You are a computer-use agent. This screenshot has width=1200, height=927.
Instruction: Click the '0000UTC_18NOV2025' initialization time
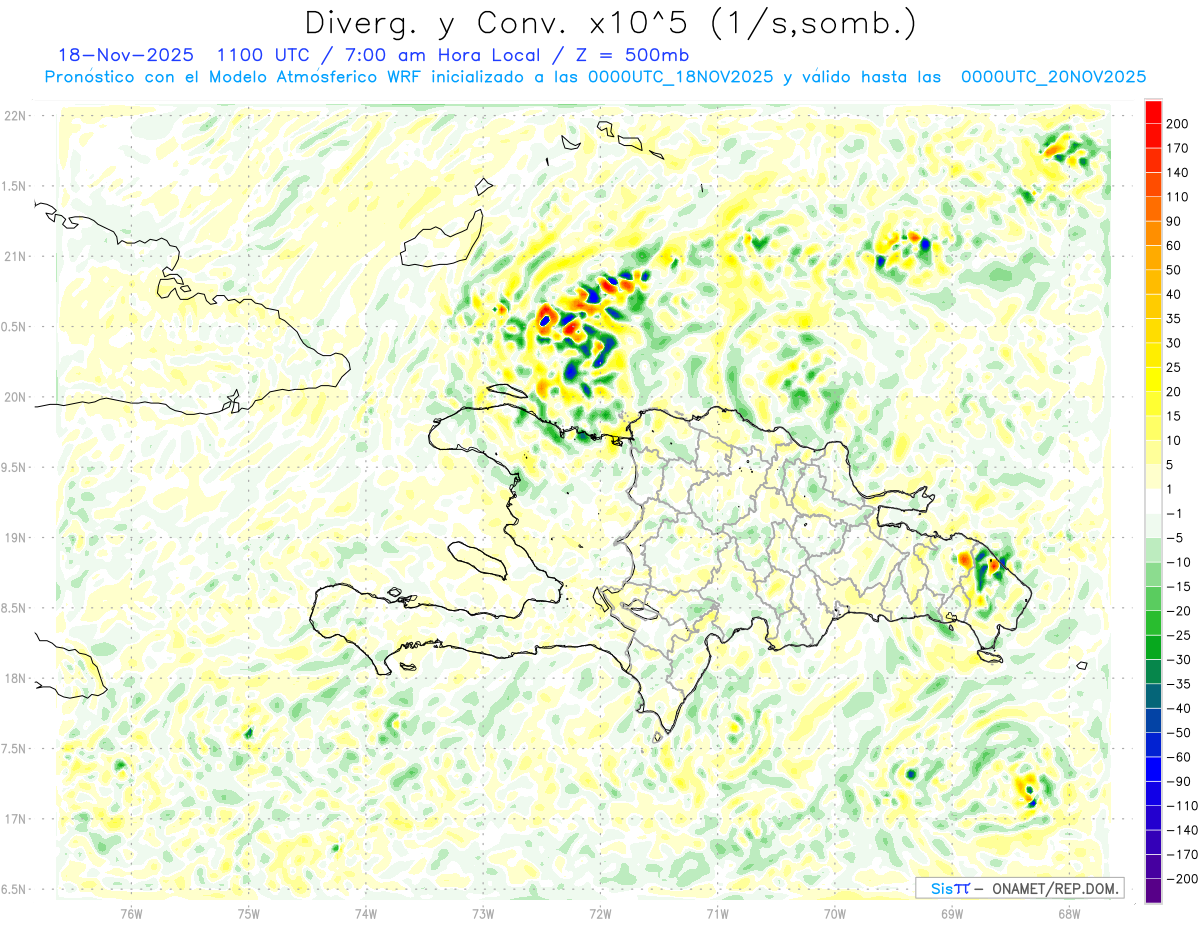pos(680,77)
